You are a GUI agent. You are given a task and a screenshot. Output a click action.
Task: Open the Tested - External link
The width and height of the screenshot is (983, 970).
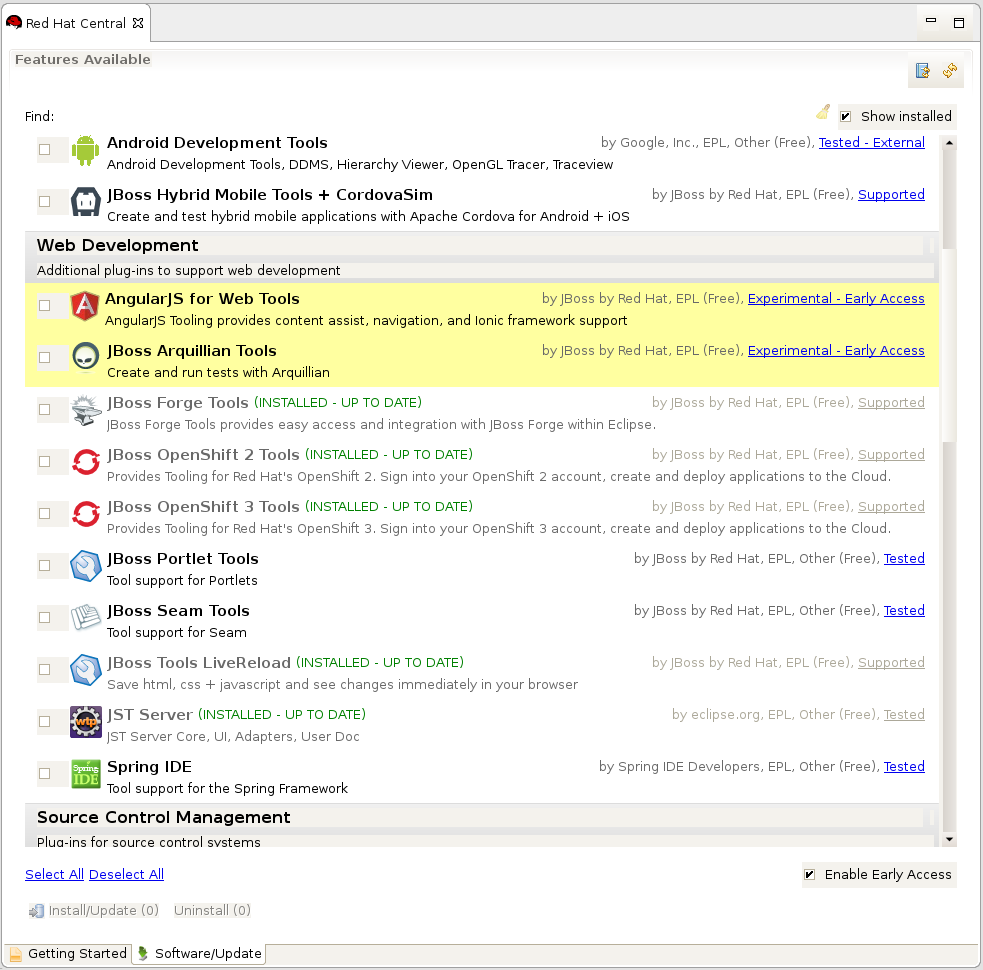pos(871,143)
